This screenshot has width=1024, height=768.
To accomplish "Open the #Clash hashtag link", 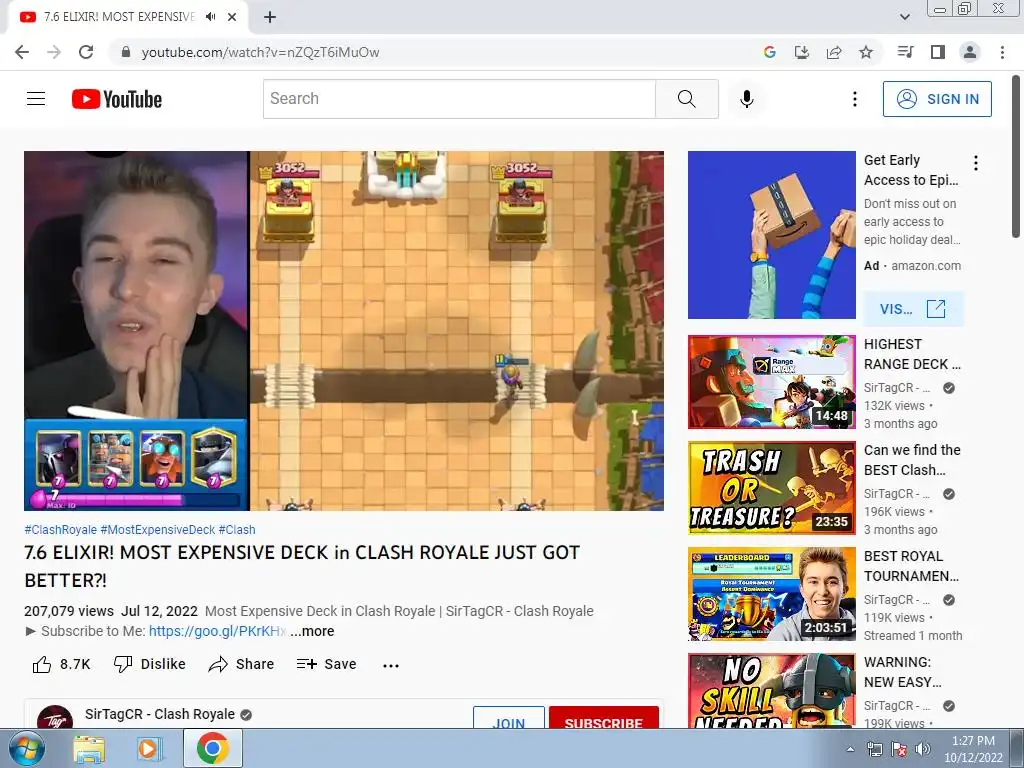I will pyautogui.click(x=237, y=530).
